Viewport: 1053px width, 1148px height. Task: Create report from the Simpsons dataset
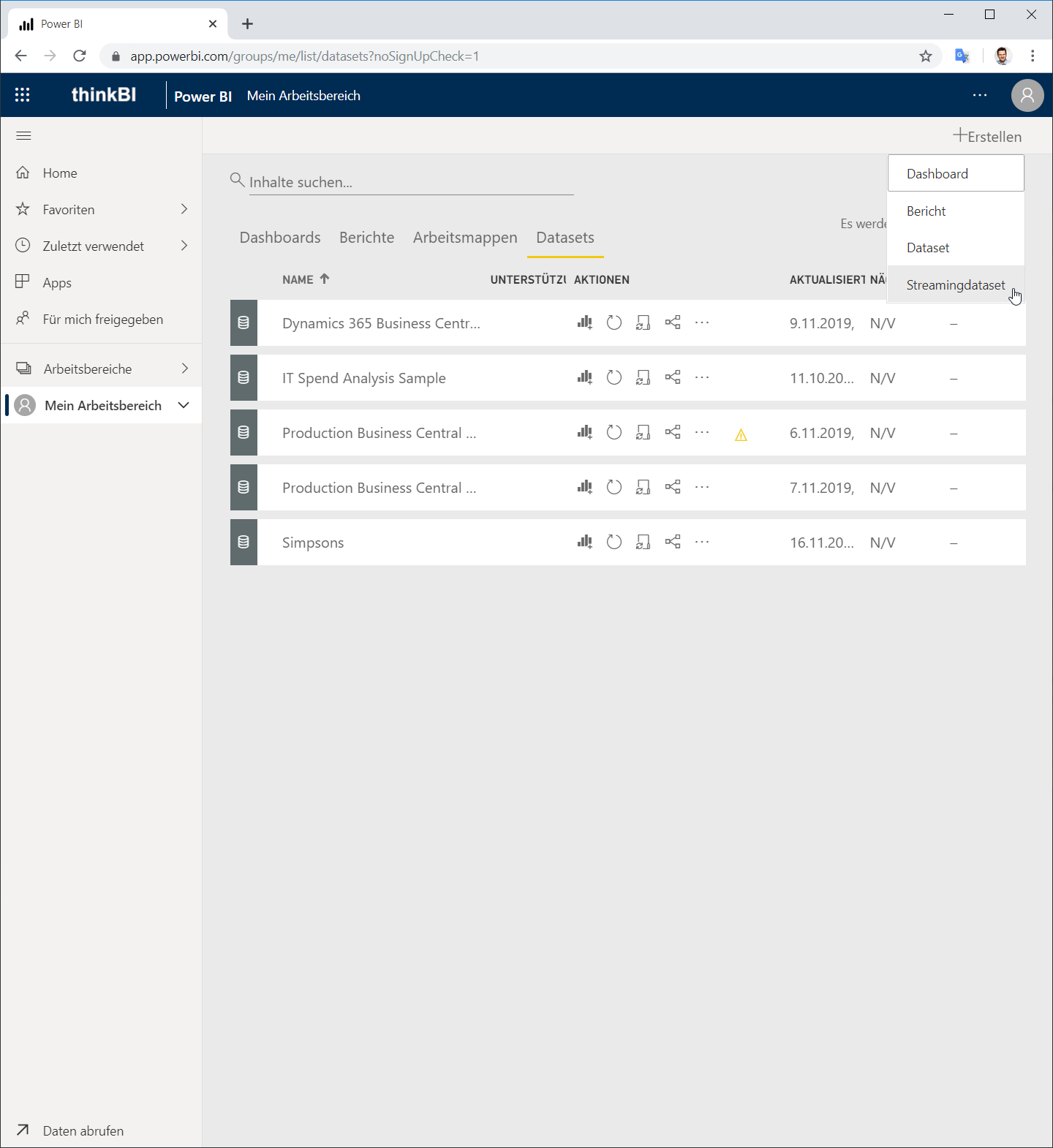(x=584, y=542)
